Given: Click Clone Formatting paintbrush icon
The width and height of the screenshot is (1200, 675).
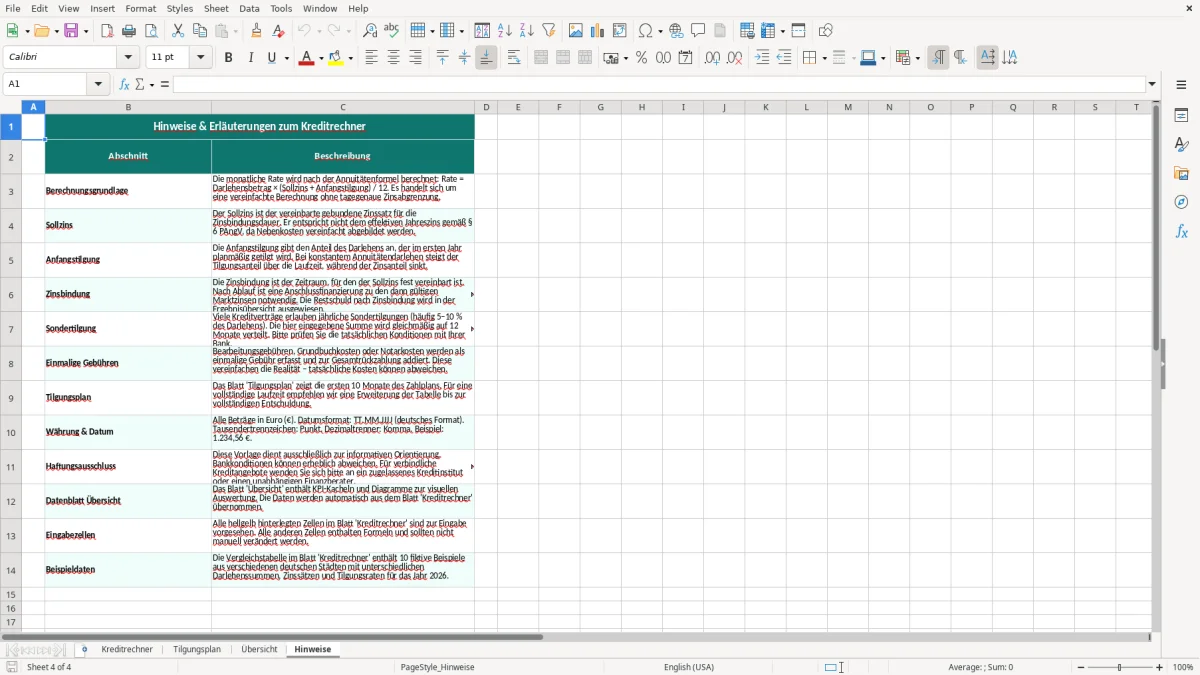Looking at the screenshot, I should click(x=256, y=31).
